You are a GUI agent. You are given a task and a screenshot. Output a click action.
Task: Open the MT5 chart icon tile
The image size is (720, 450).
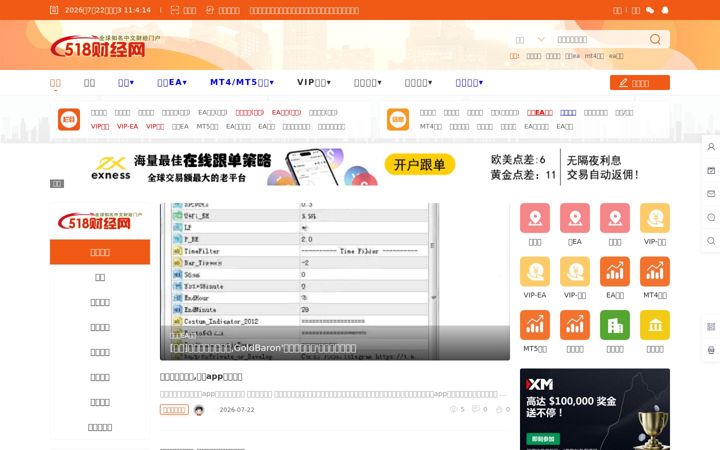point(535,325)
